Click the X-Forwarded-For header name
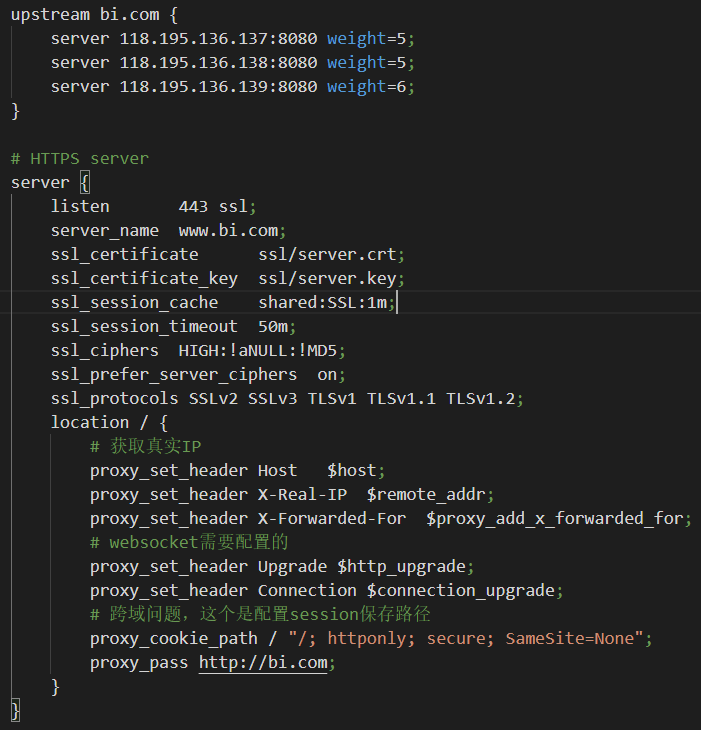The width and height of the screenshot is (701, 730). pos(332,519)
